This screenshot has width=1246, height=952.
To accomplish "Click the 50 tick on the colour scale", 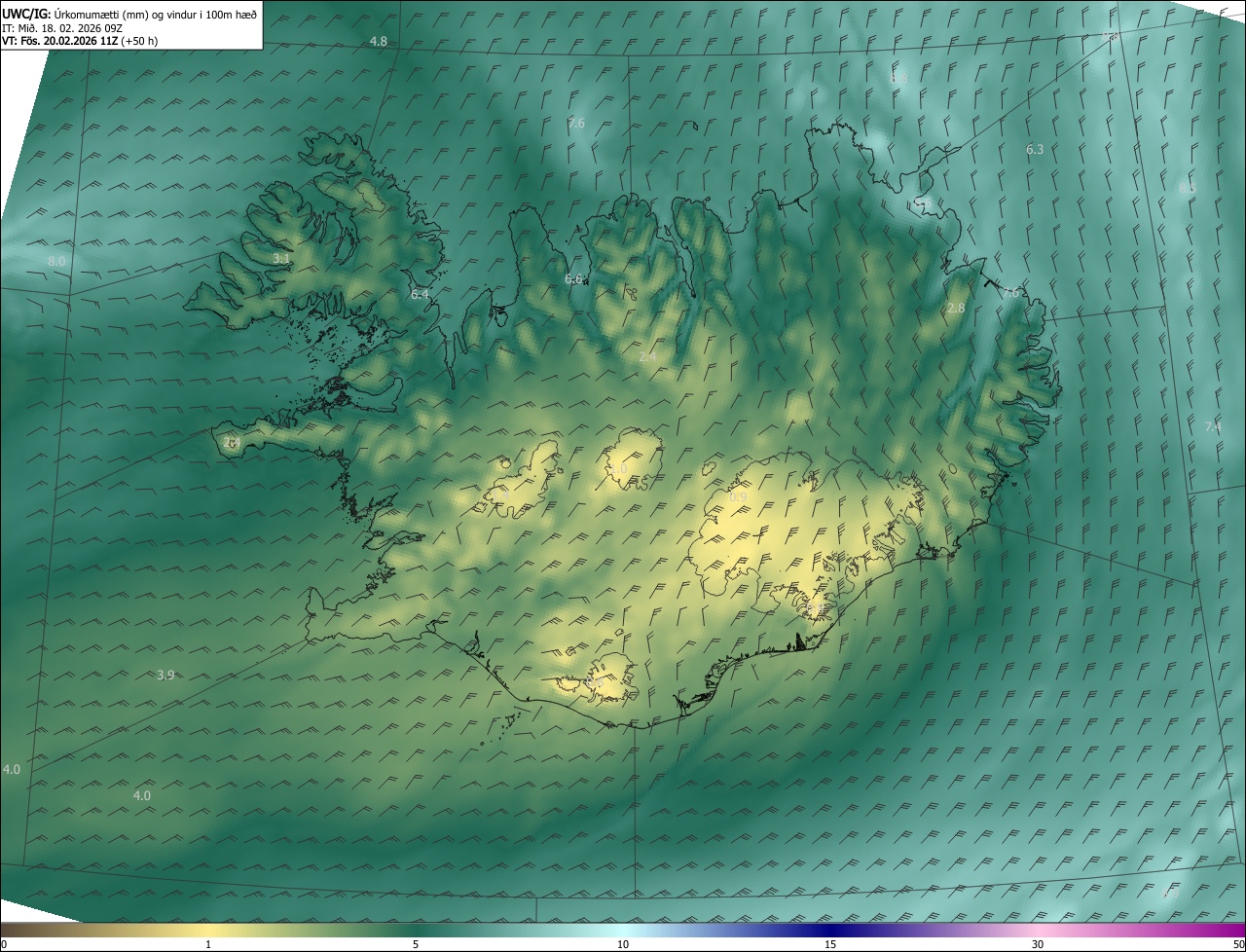I will [1238, 945].
